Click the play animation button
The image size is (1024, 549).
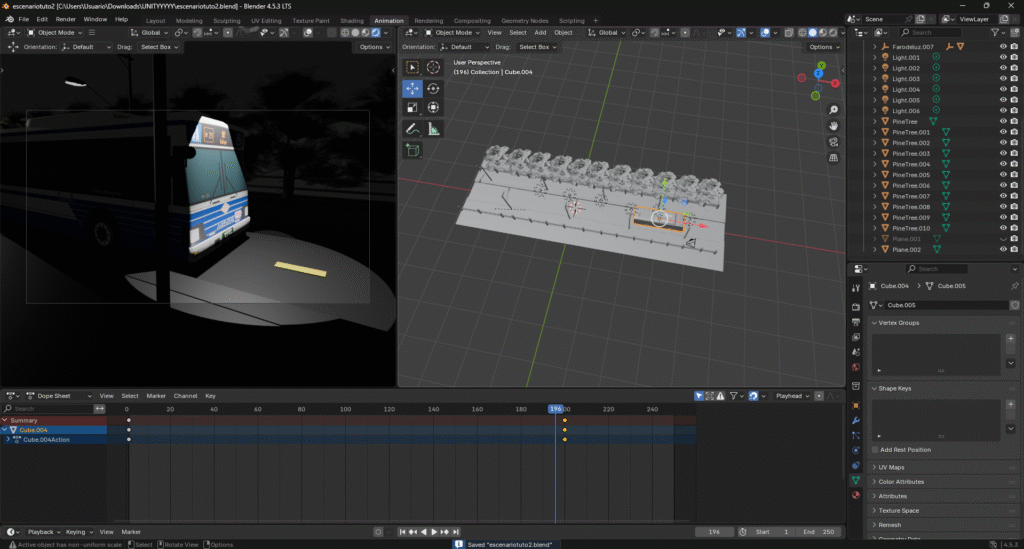pos(435,532)
